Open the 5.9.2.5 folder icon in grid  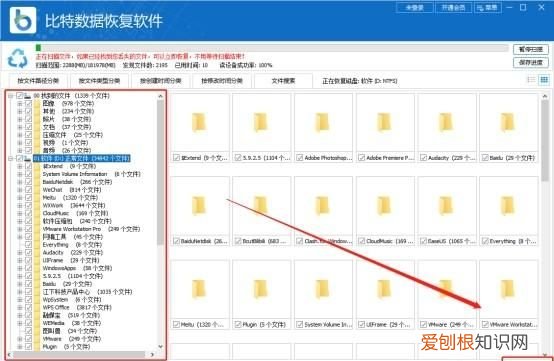(260, 122)
